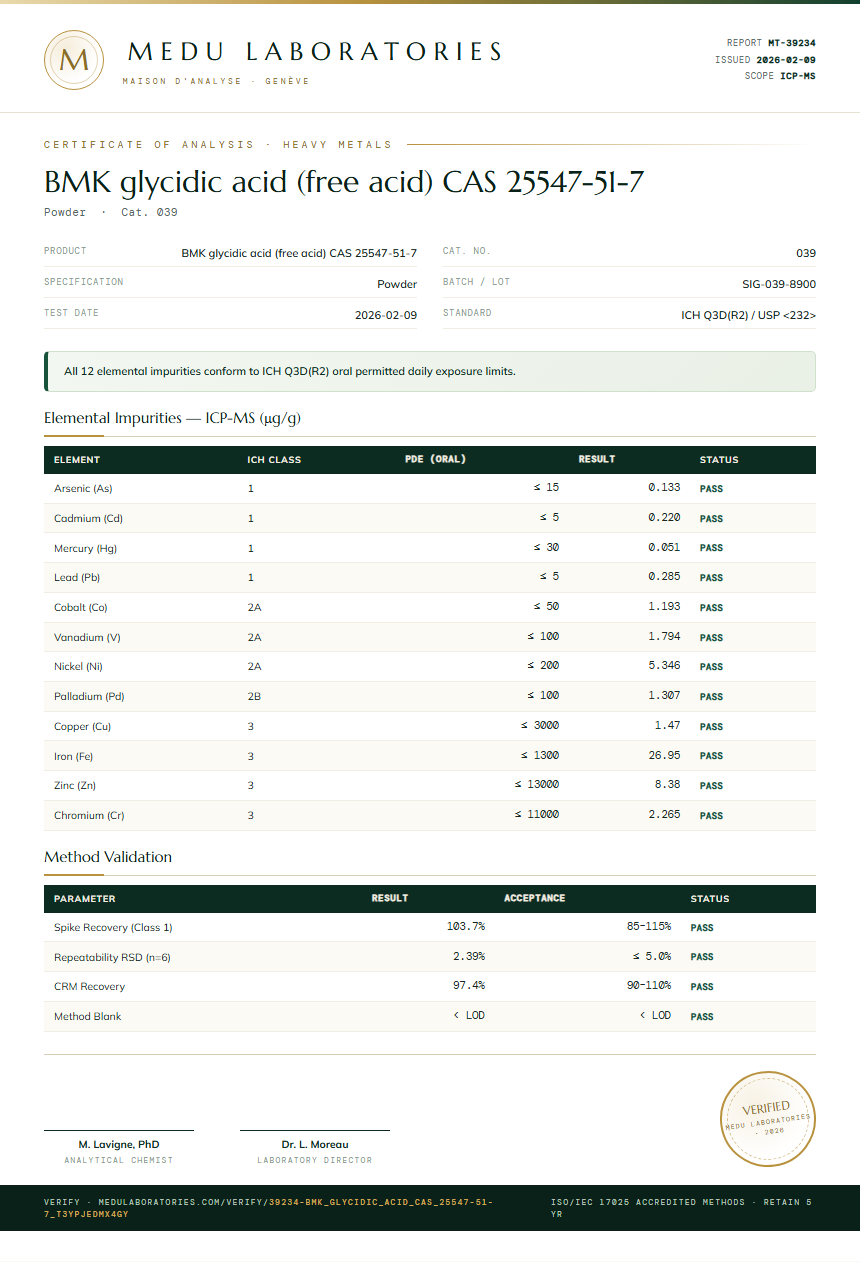
Task: Click the Cat. No. value 039
Action: [x=806, y=253]
